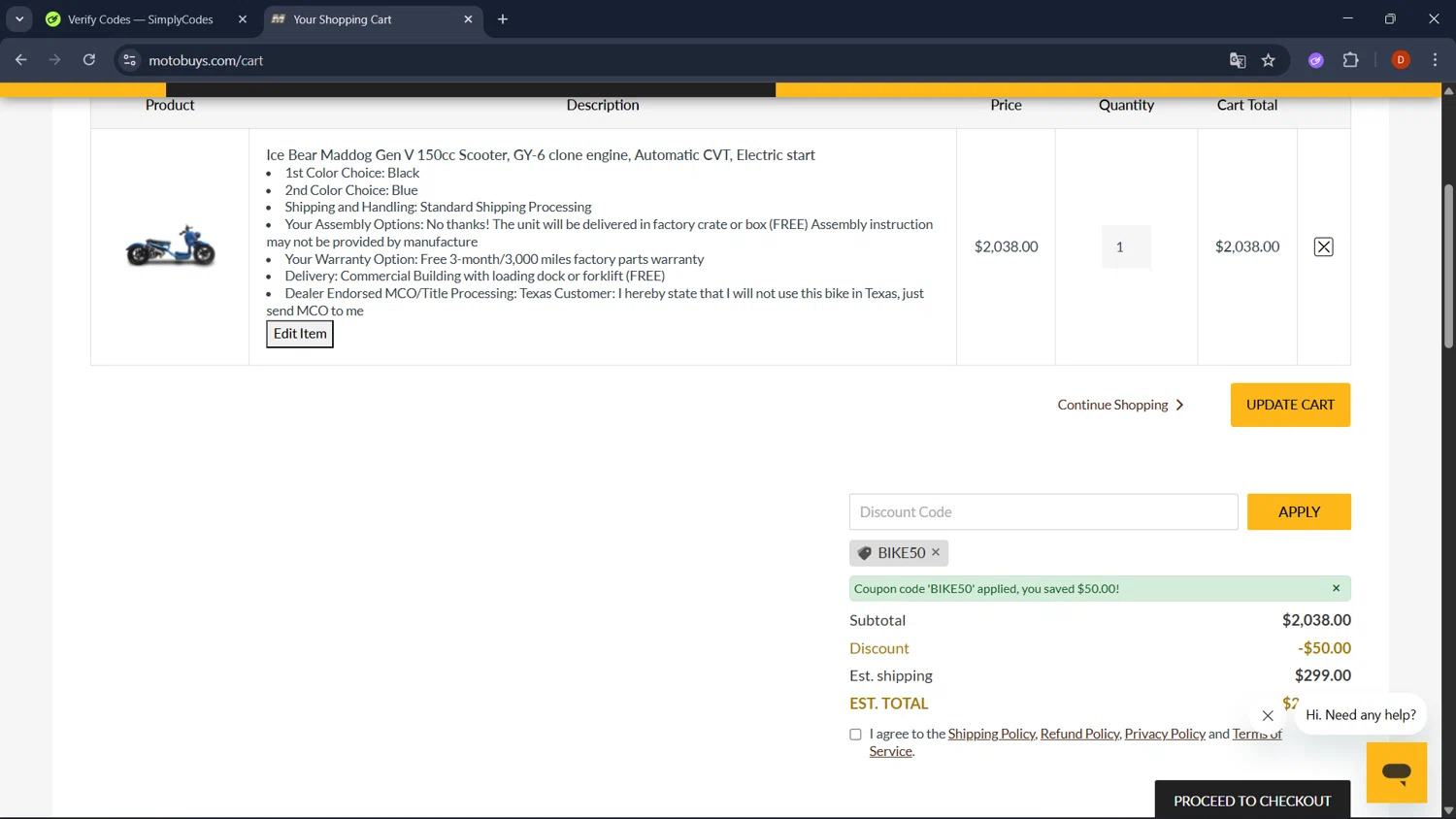The image size is (1456, 819).
Task: Click the APPLY discount button
Action: coord(1299,511)
